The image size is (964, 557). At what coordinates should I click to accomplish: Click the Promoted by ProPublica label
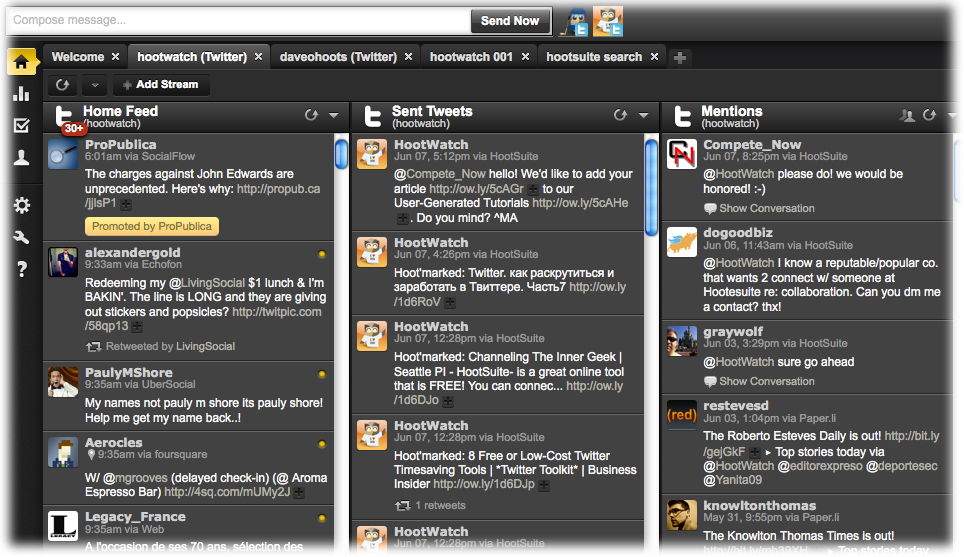click(152, 226)
